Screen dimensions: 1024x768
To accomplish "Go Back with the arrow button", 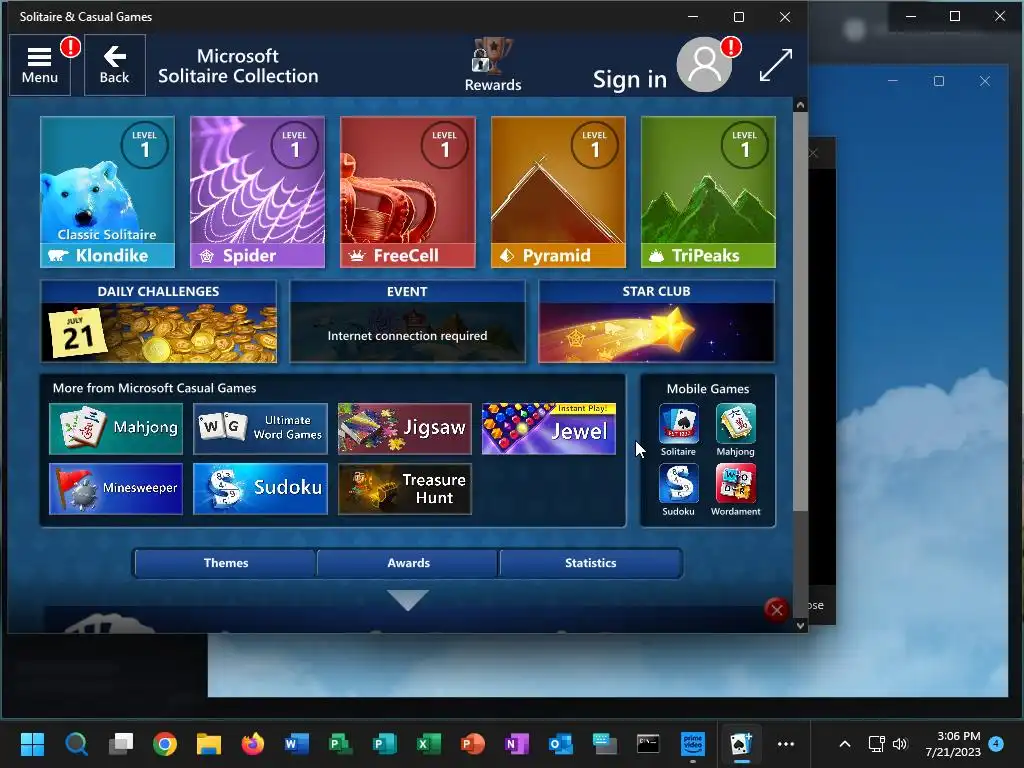I will click(x=114, y=65).
